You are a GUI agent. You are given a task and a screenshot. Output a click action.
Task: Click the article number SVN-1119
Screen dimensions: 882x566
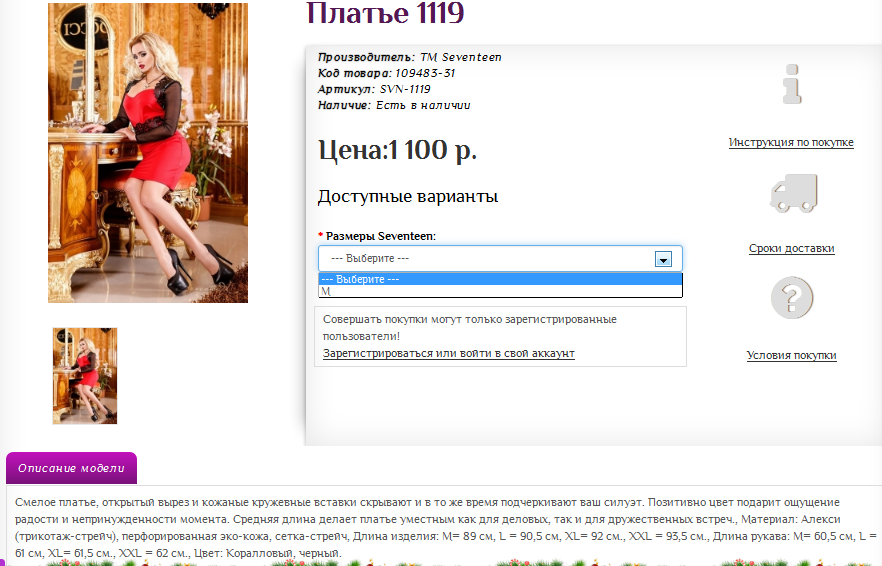[x=405, y=89]
